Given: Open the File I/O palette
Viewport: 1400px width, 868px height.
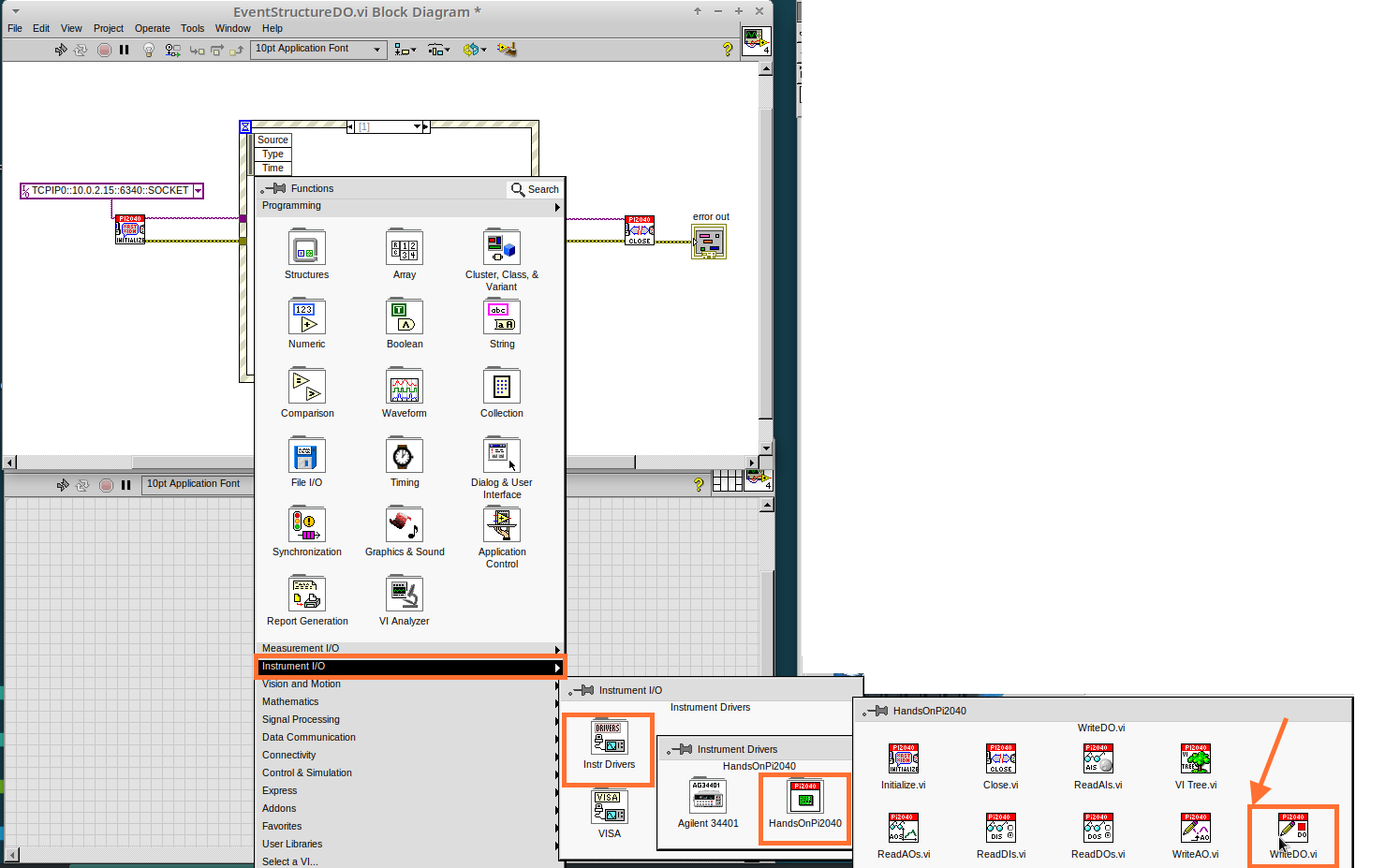Looking at the screenshot, I should click(306, 456).
